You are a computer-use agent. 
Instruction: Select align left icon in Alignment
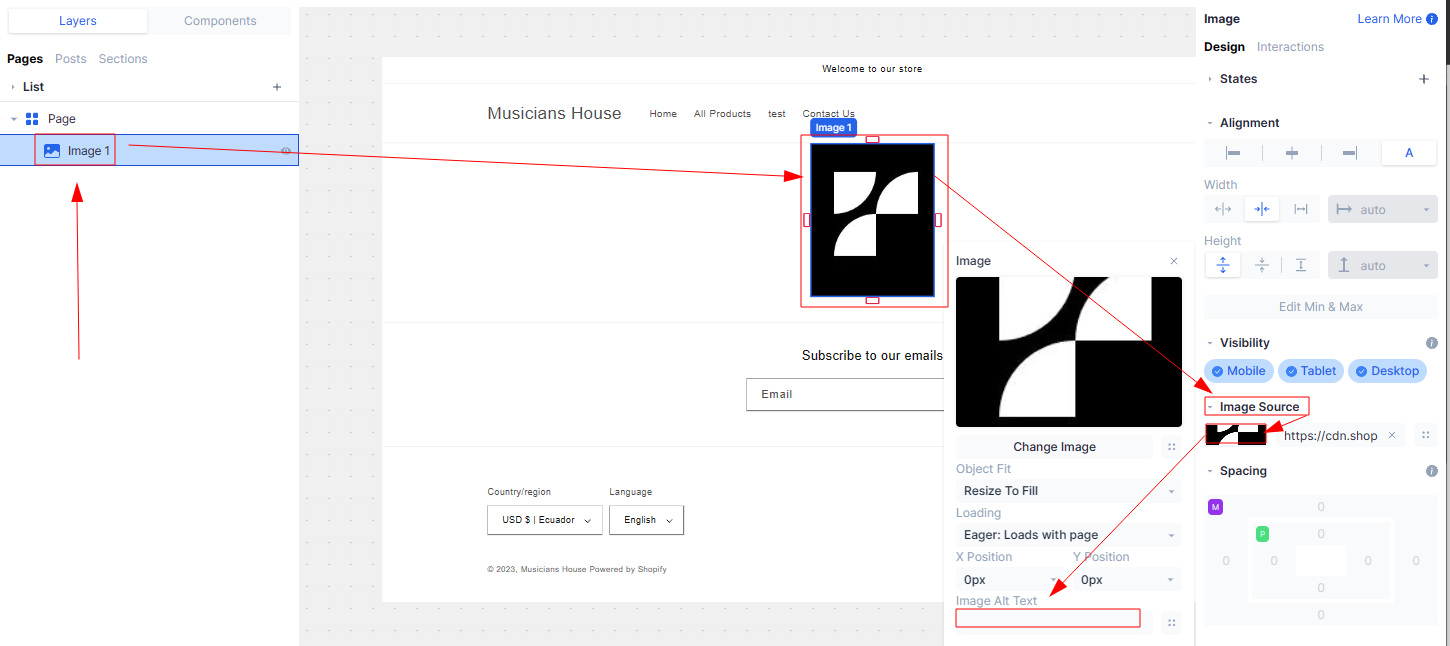coord(1233,153)
